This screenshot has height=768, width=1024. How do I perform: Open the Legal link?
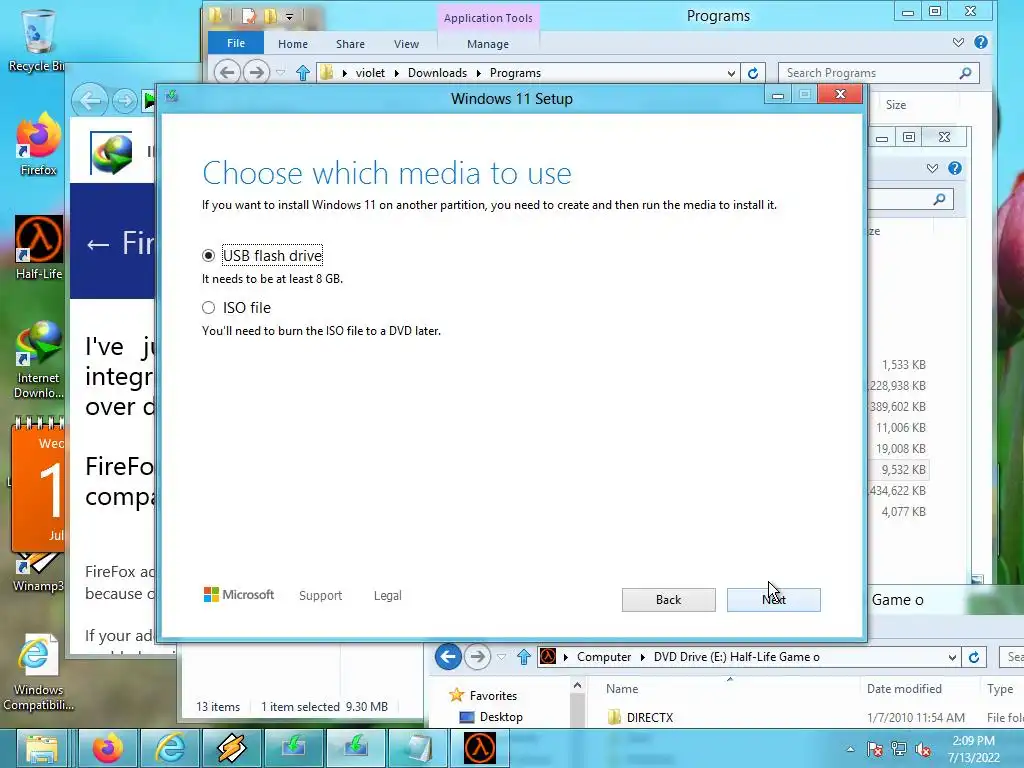click(x=387, y=596)
